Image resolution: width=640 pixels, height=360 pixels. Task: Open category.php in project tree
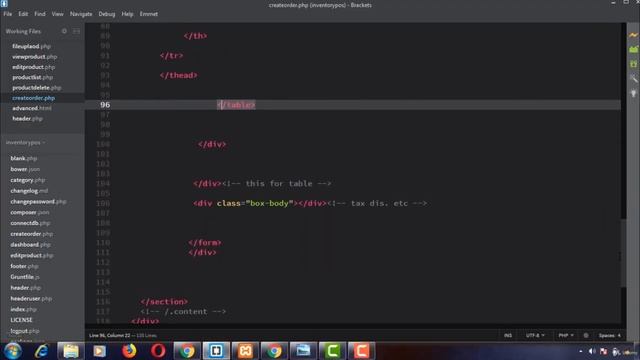pyautogui.click(x=27, y=180)
